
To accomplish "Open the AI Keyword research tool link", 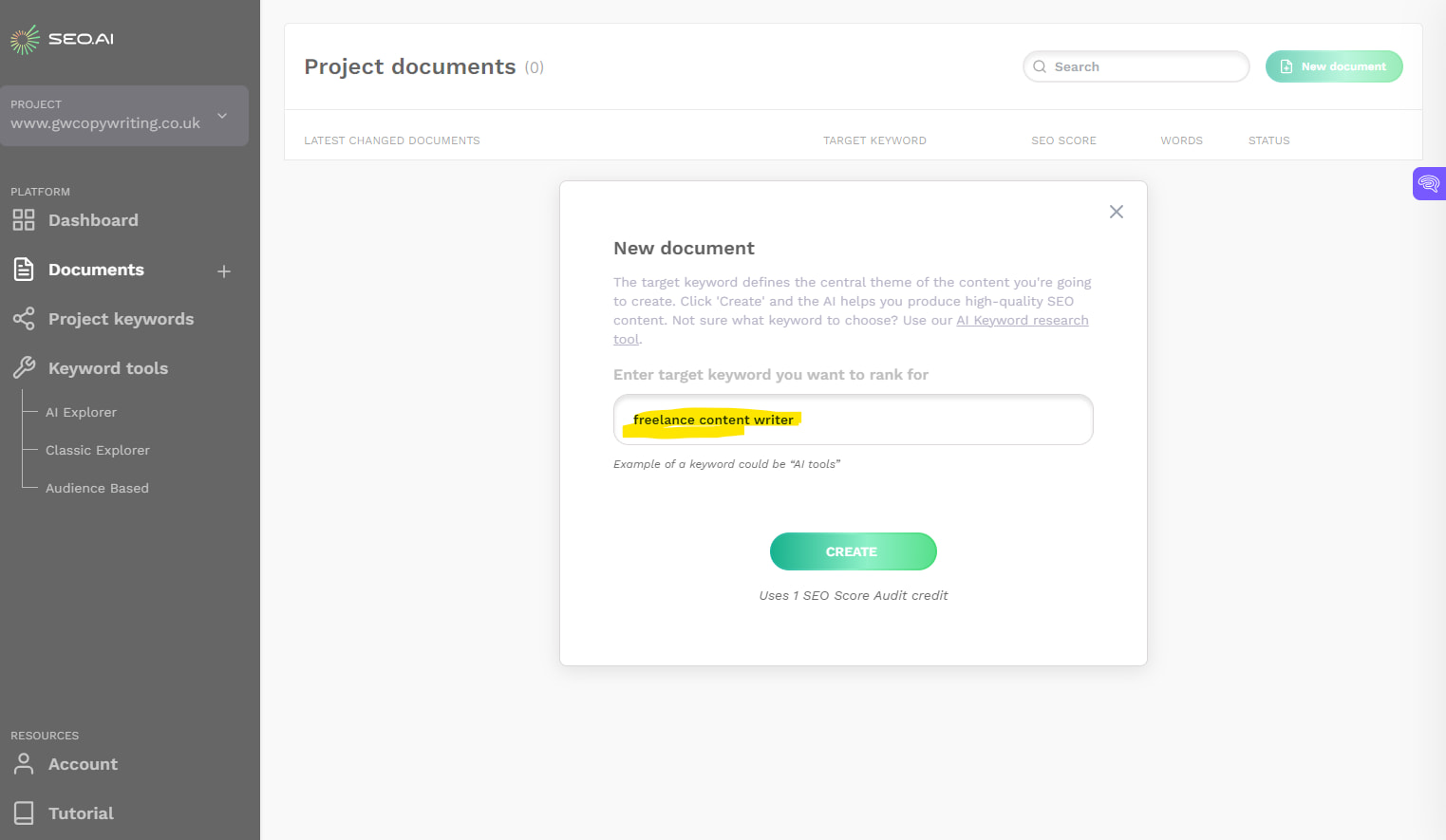I will (x=1022, y=321).
